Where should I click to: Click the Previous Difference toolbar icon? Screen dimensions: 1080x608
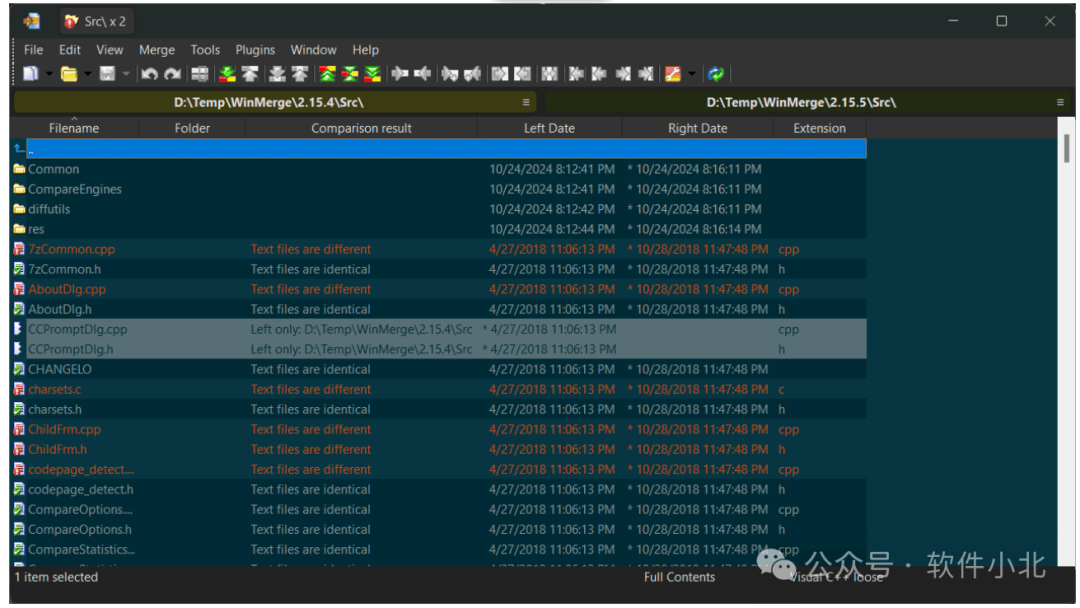tap(249, 74)
